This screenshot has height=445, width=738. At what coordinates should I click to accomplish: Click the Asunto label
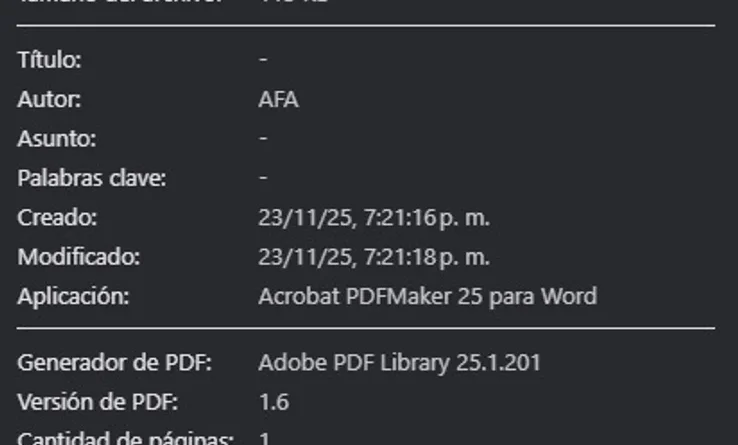pos(57,138)
